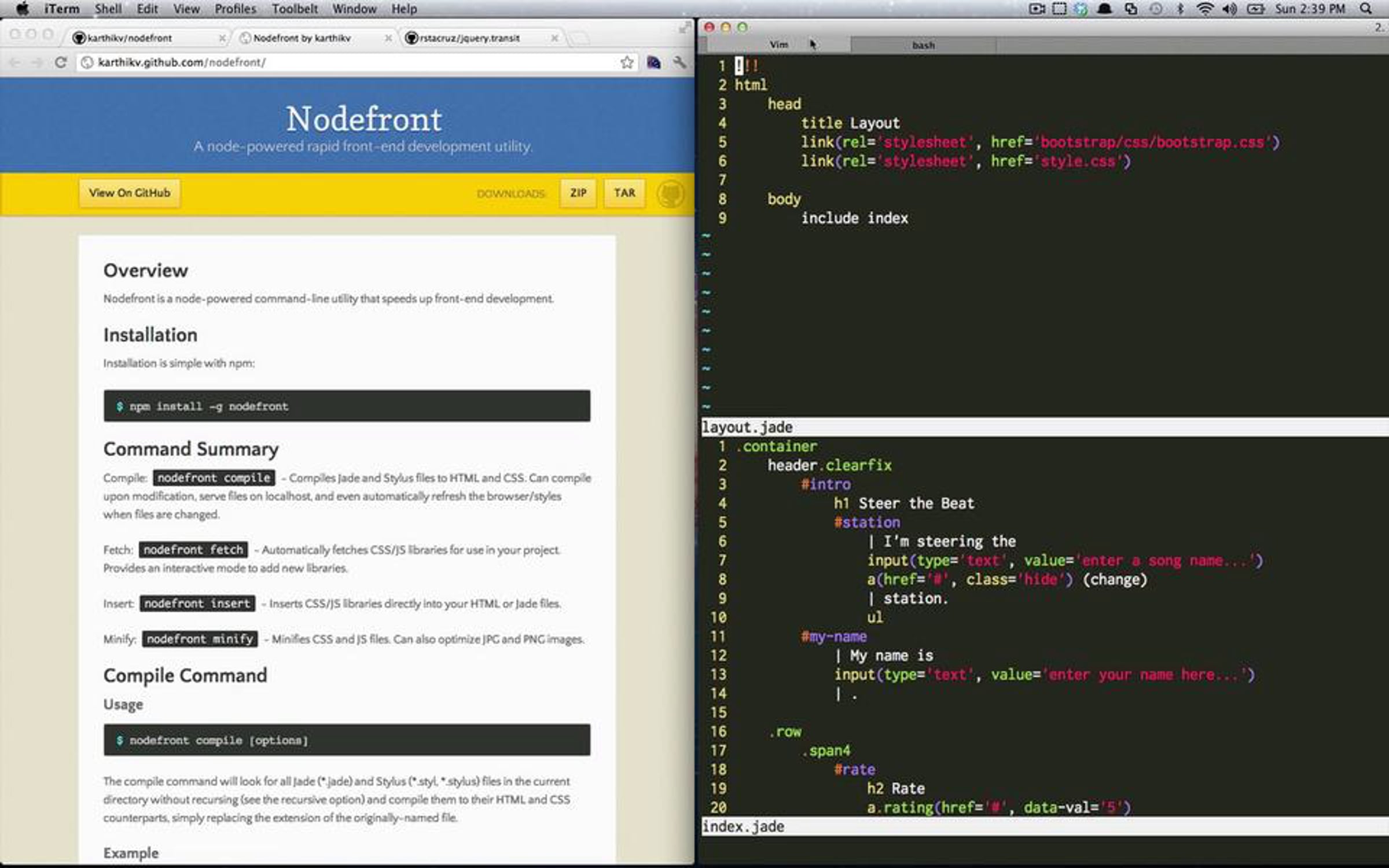Close the karthikv/nodefront browser tab
The width and height of the screenshot is (1389, 868).
click(222, 38)
